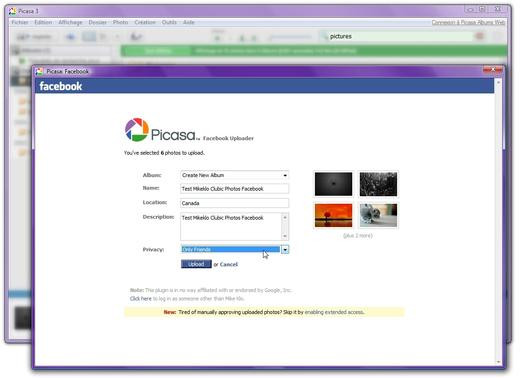520x378 pixels.
Task: Expand the Privacy dropdown arrow
Action: tap(285, 249)
